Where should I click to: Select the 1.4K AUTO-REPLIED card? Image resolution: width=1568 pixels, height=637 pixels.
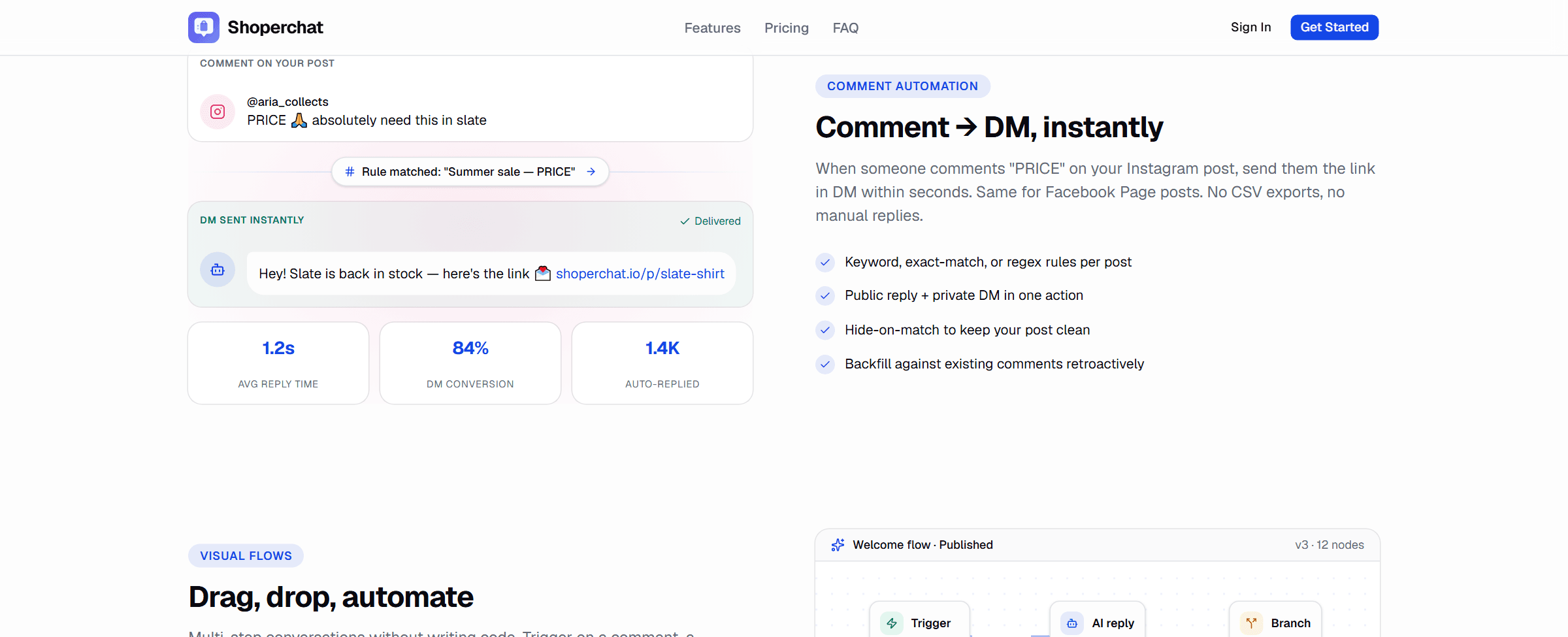click(x=662, y=363)
